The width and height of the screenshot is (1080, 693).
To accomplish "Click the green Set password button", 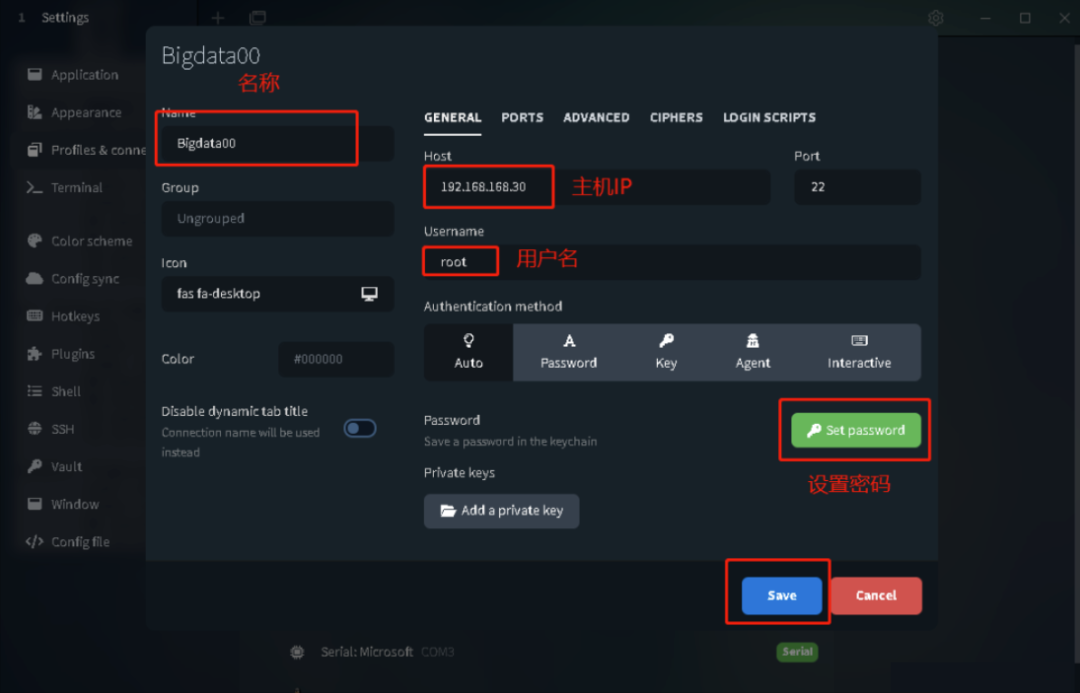I will tap(855, 431).
